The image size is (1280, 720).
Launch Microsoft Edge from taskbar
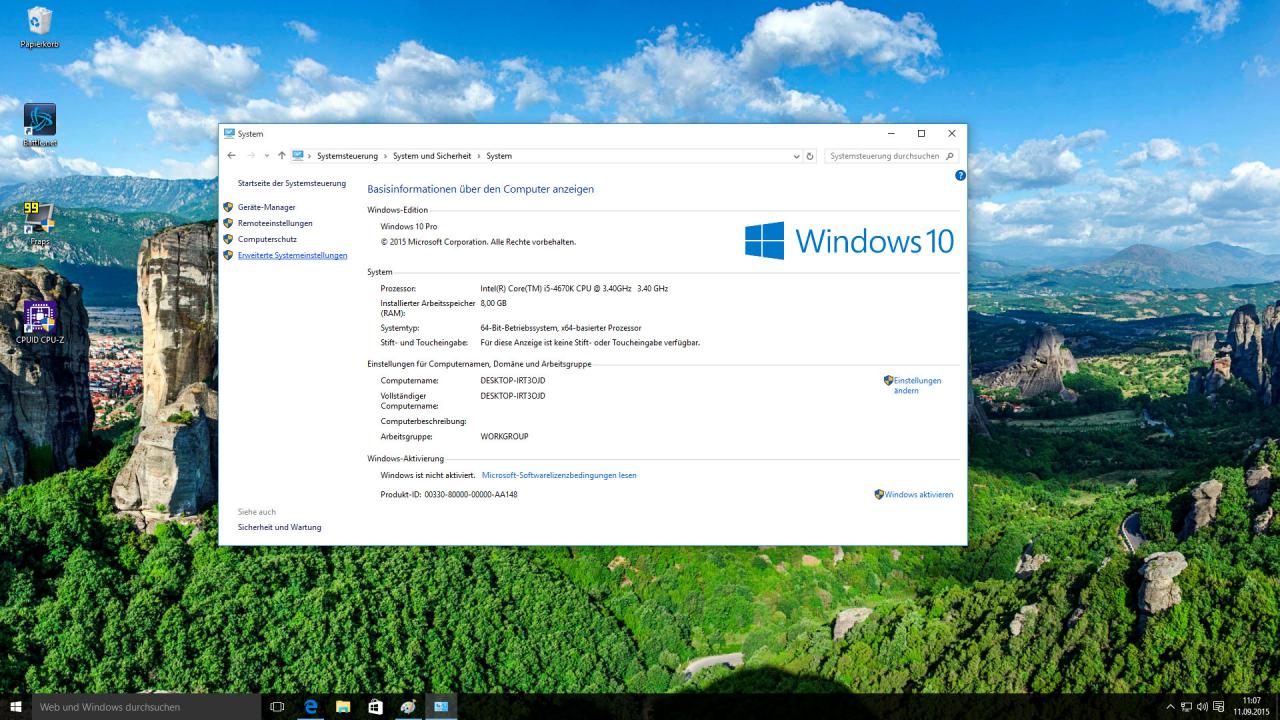pos(311,707)
